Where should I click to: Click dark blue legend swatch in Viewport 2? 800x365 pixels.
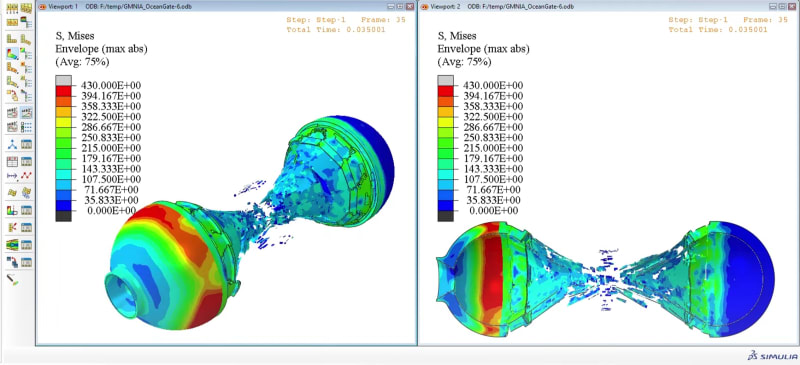tap(445, 205)
